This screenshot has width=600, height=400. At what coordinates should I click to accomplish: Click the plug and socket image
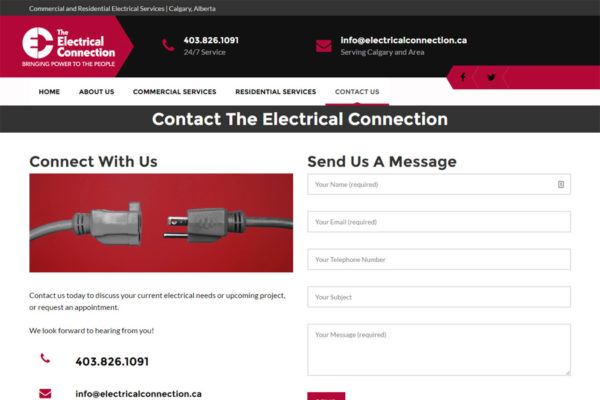tap(161, 223)
